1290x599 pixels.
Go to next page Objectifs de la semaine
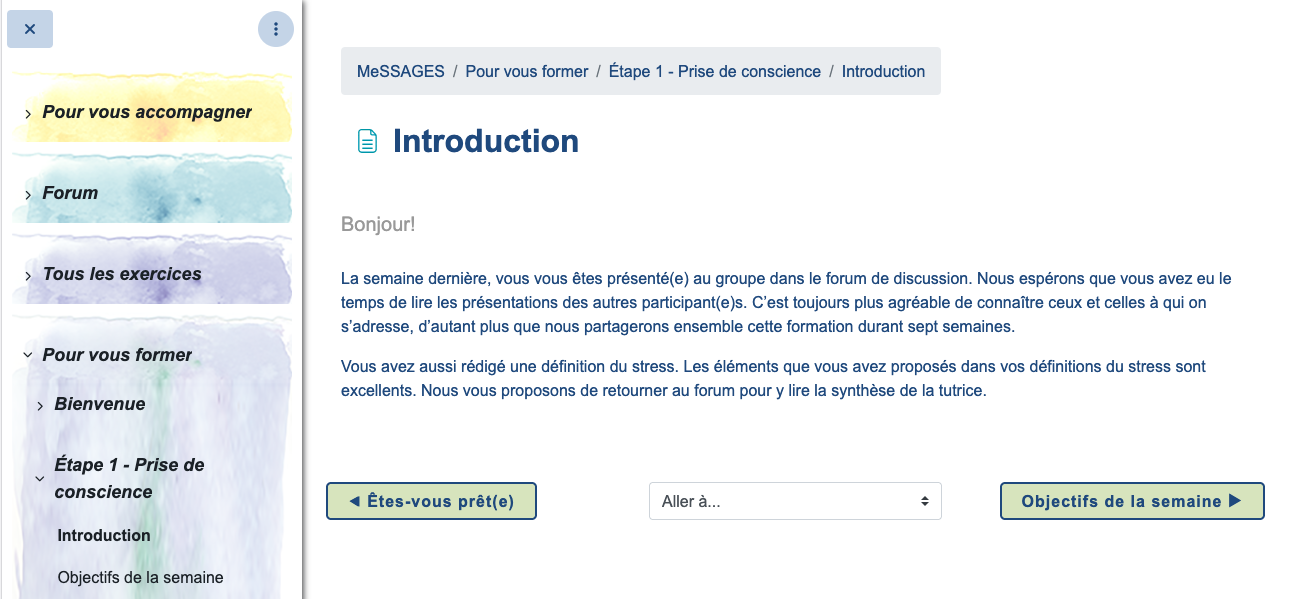(1132, 501)
